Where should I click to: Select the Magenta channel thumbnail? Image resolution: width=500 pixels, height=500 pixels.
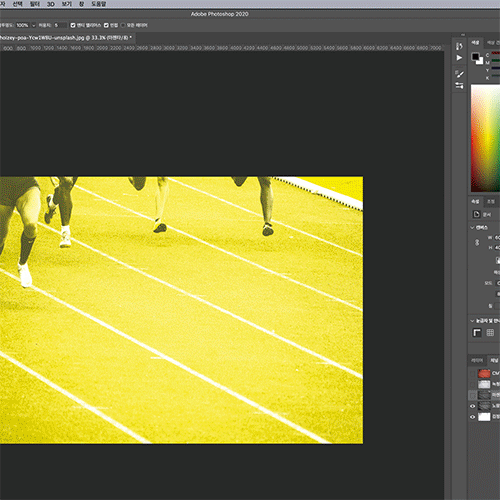[484, 395]
